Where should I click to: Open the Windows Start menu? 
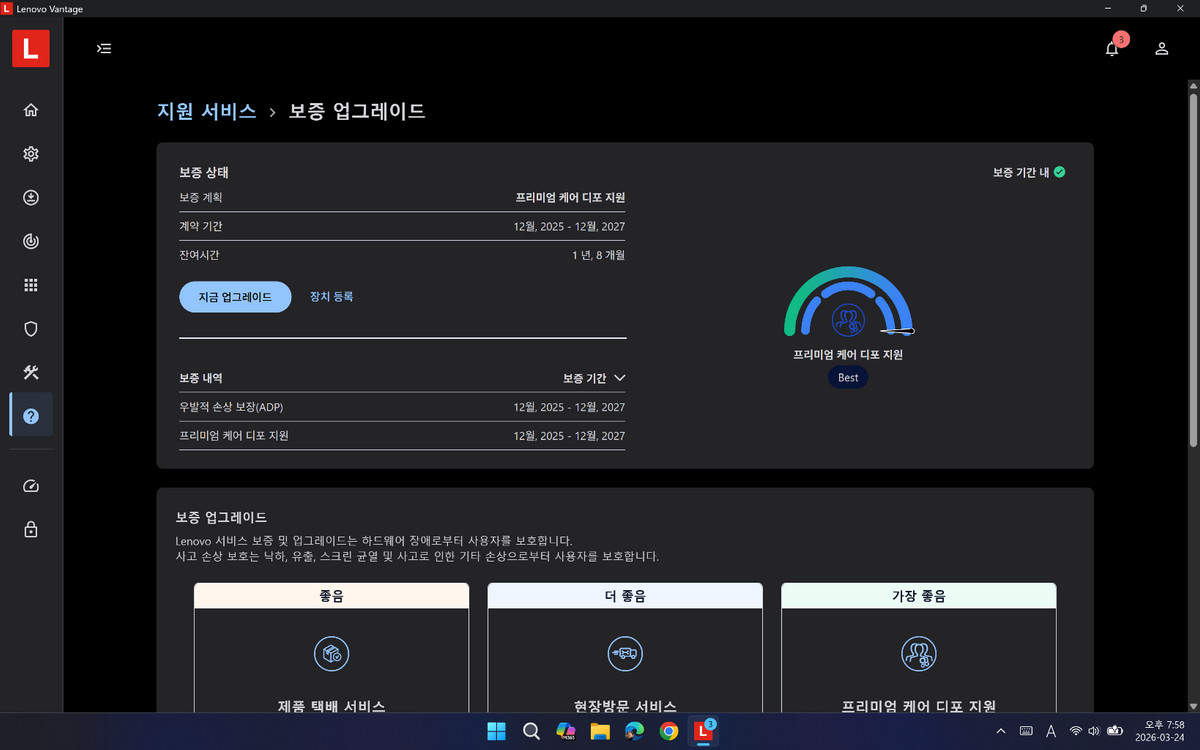pos(495,731)
